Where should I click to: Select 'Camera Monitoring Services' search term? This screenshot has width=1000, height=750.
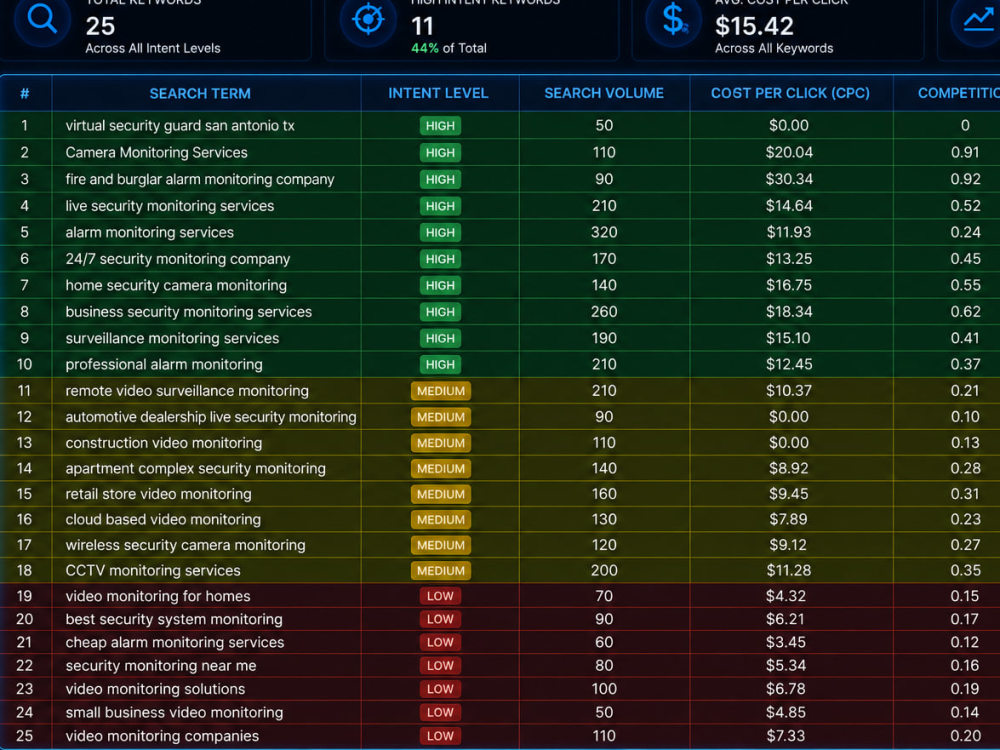coord(156,152)
